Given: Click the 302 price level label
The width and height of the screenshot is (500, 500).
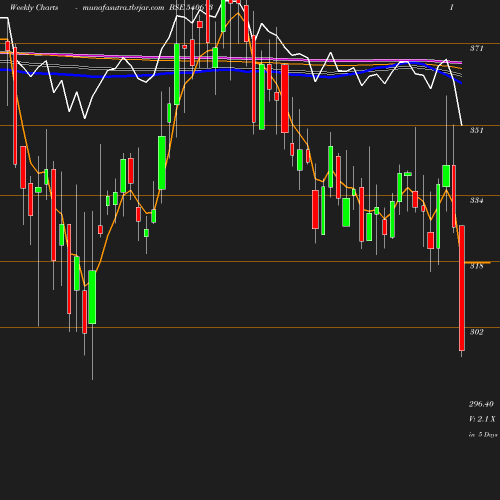Looking at the screenshot, I should (x=476, y=332).
